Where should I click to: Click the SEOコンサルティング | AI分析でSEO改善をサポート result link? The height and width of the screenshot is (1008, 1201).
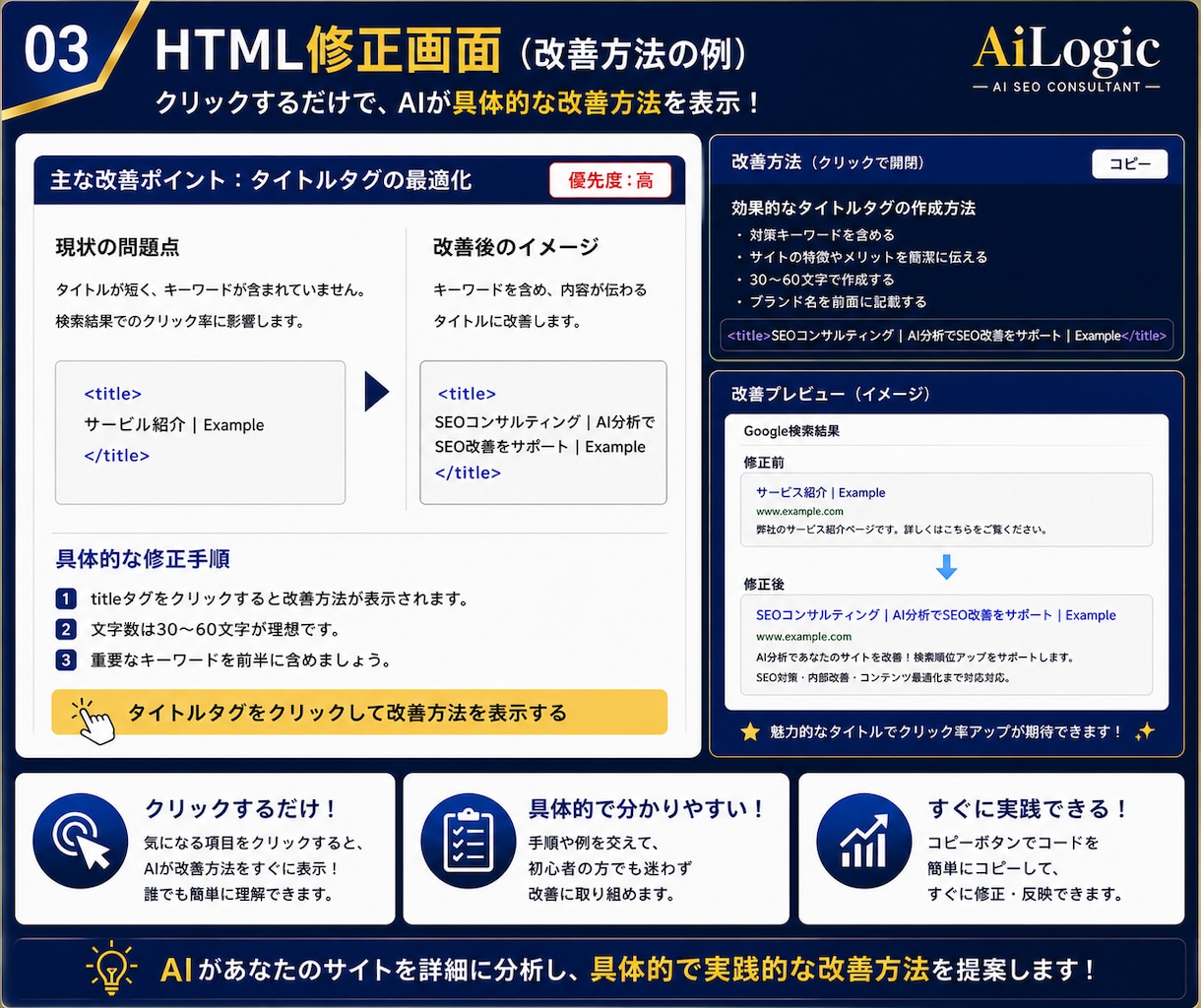(935, 614)
